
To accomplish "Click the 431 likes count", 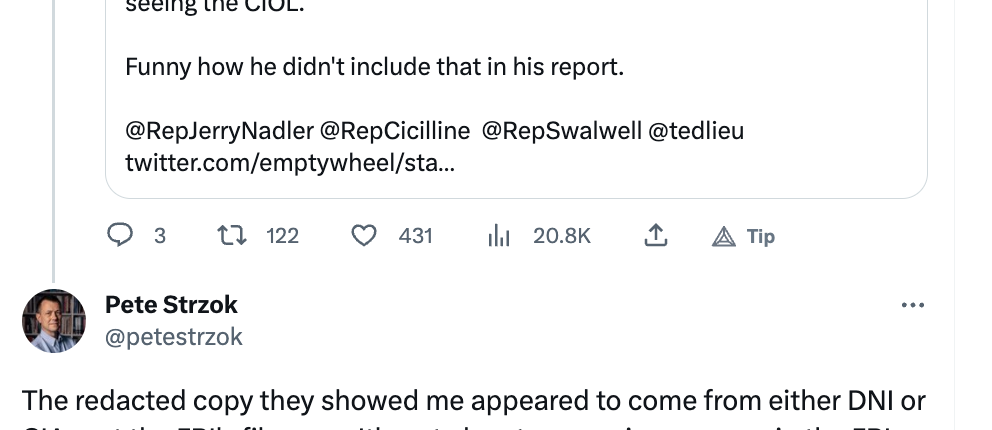I will click(415, 236).
